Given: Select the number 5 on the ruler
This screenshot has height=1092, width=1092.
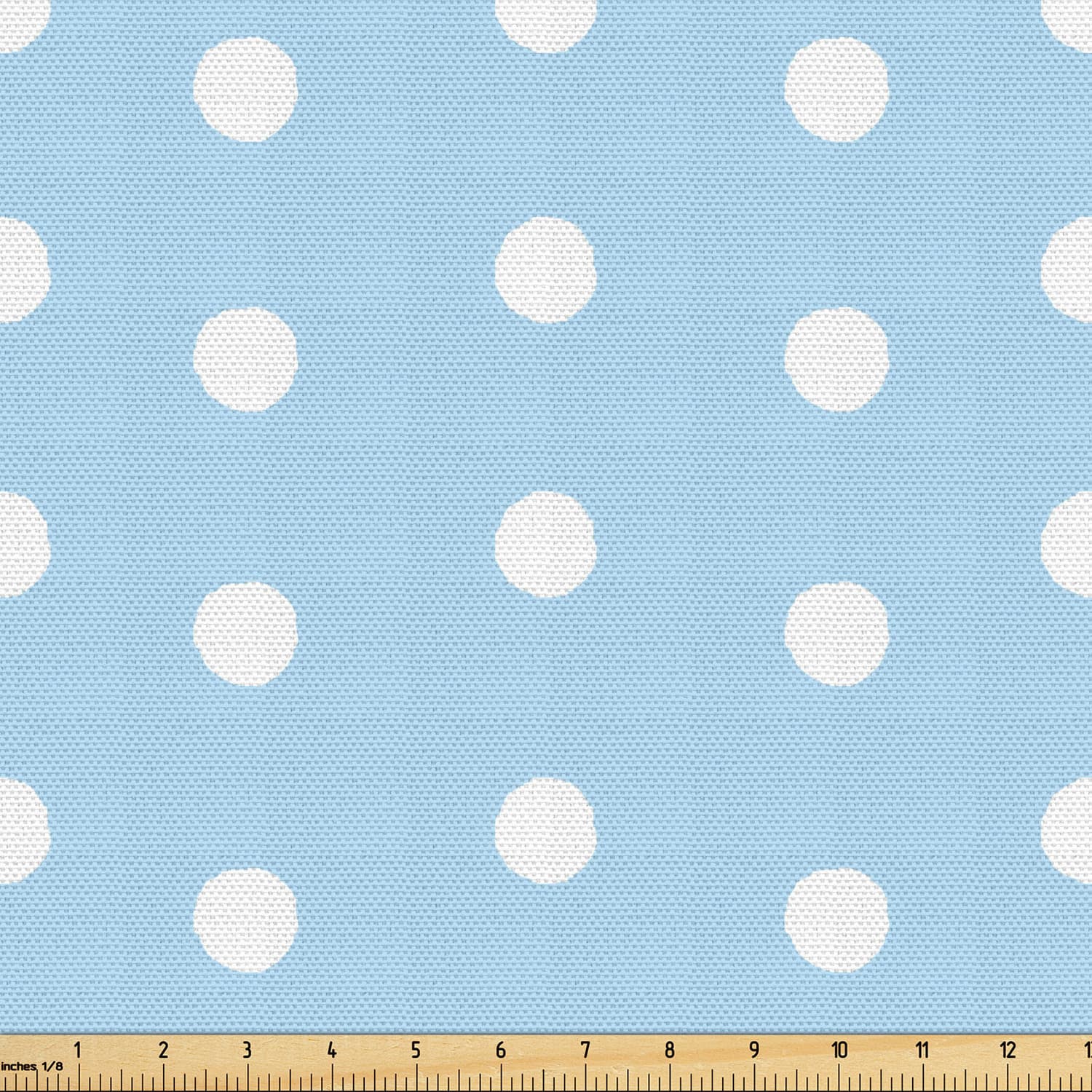Looking at the screenshot, I should click(x=416, y=1050).
